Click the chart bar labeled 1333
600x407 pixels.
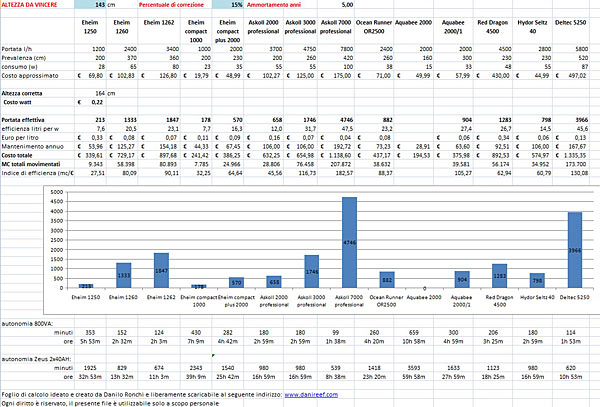124,275
